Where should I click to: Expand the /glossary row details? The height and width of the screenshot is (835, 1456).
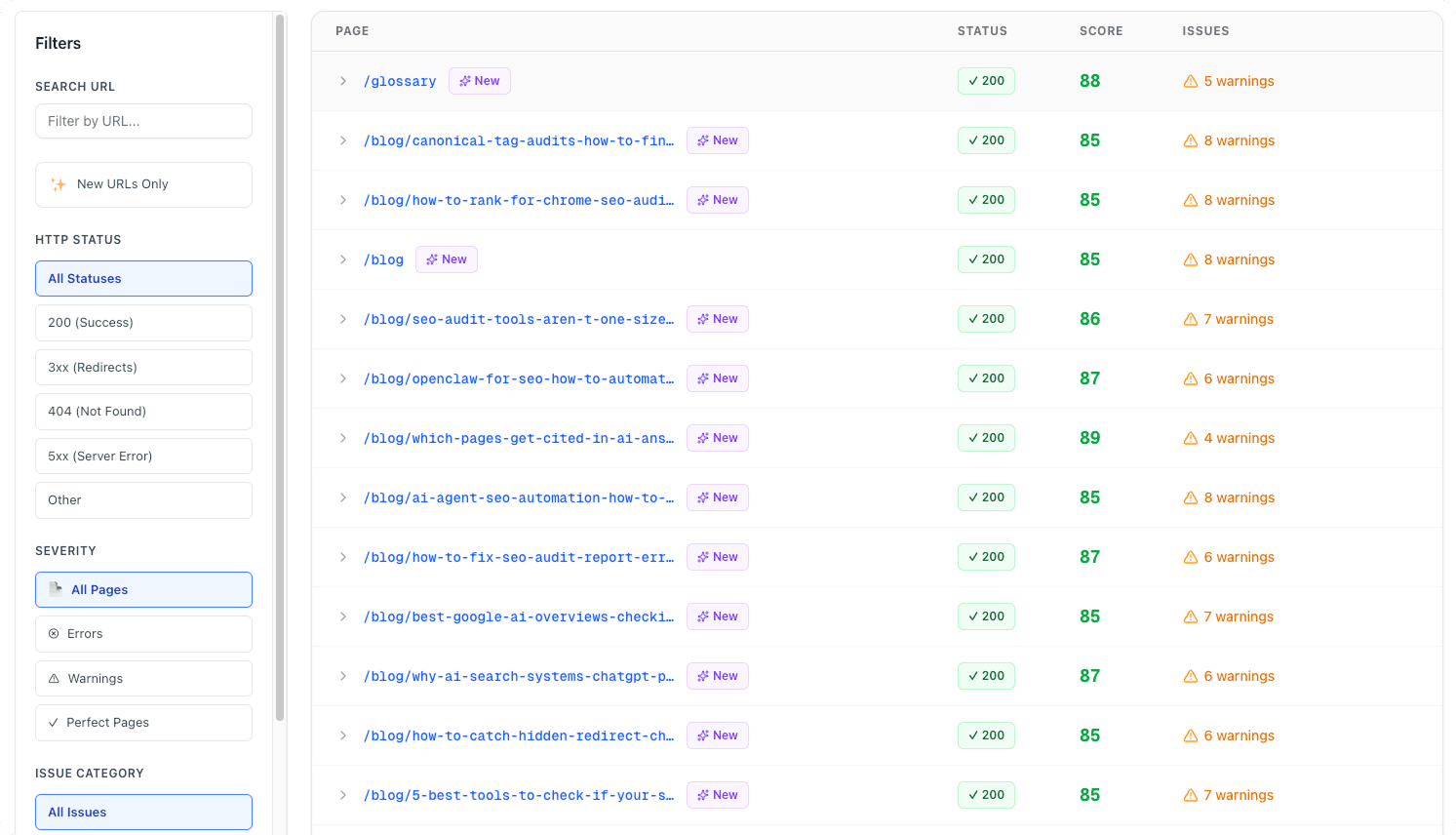pyautogui.click(x=342, y=81)
